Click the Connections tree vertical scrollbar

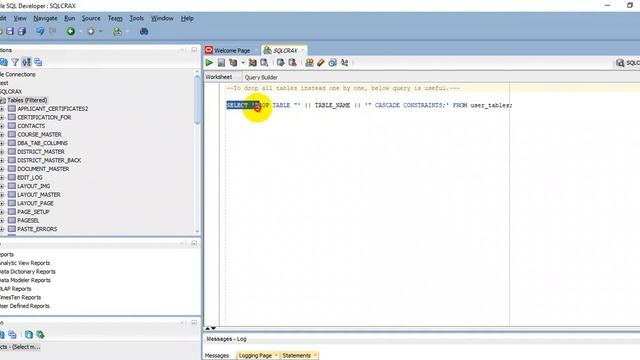197,100
